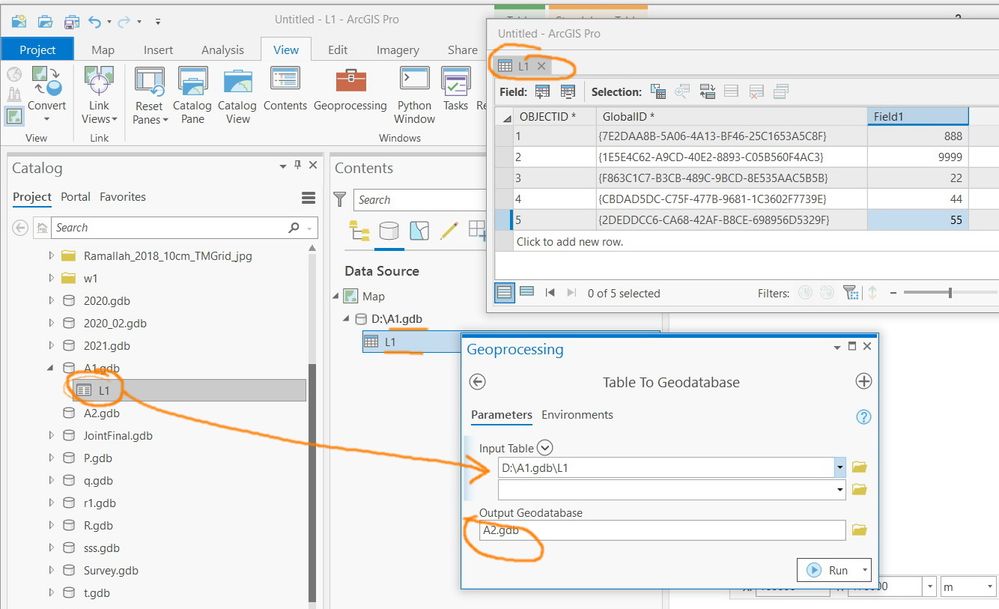Expand the Input Table options chevron
This screenshot has width=999, height=609.
pyautogui.click(x=545, y=448)
